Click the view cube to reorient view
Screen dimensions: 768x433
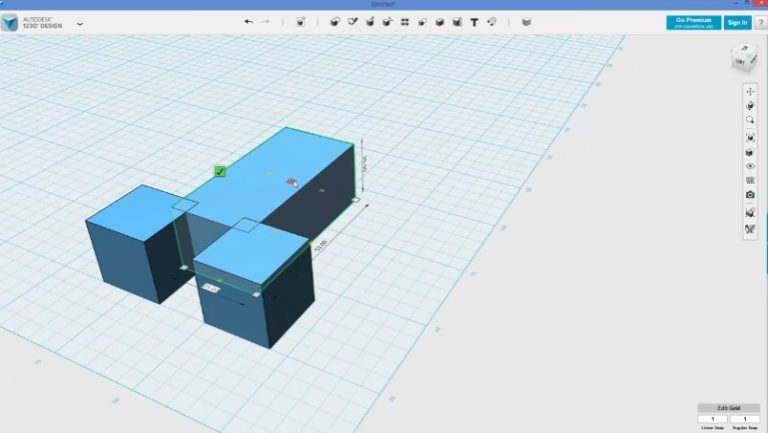[x=744, y=57]
